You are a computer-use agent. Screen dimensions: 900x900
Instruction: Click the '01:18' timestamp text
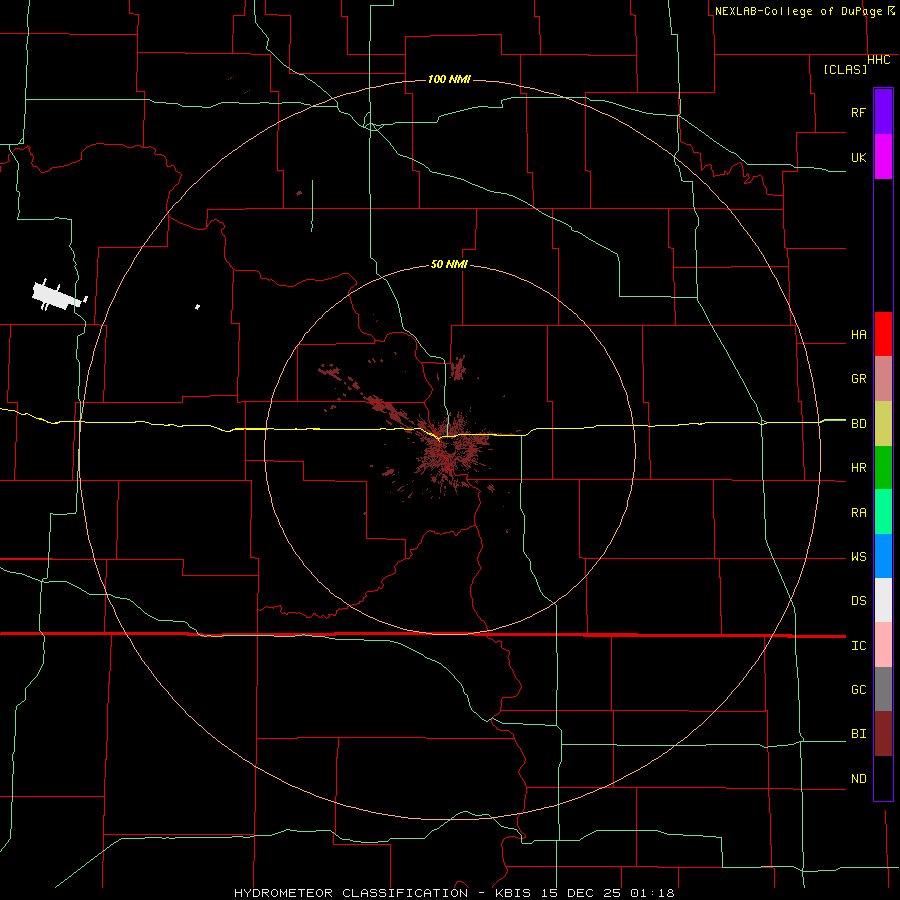tap(652, 893)
